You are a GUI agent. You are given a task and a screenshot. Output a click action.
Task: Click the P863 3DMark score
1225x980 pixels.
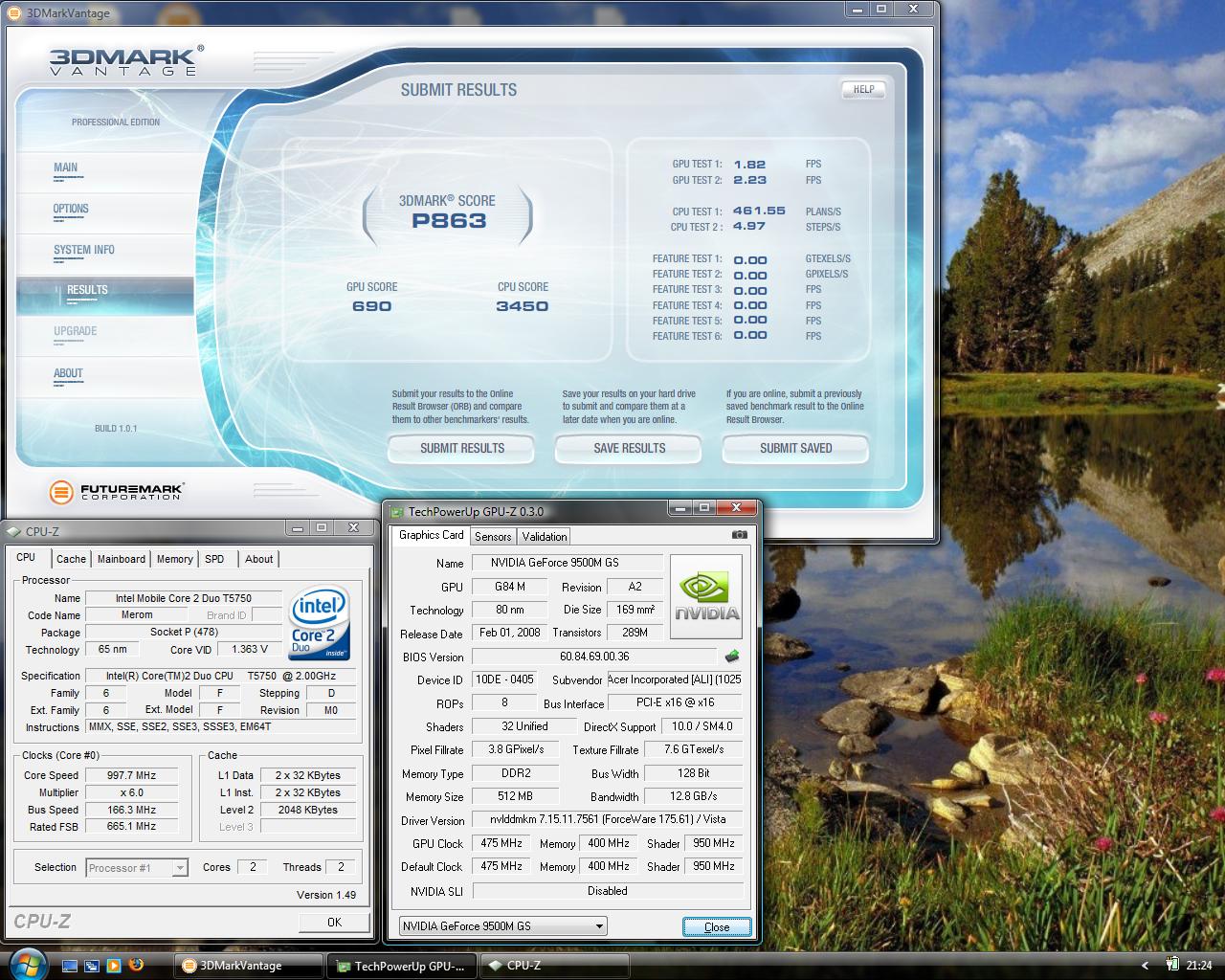pos(449,221)
